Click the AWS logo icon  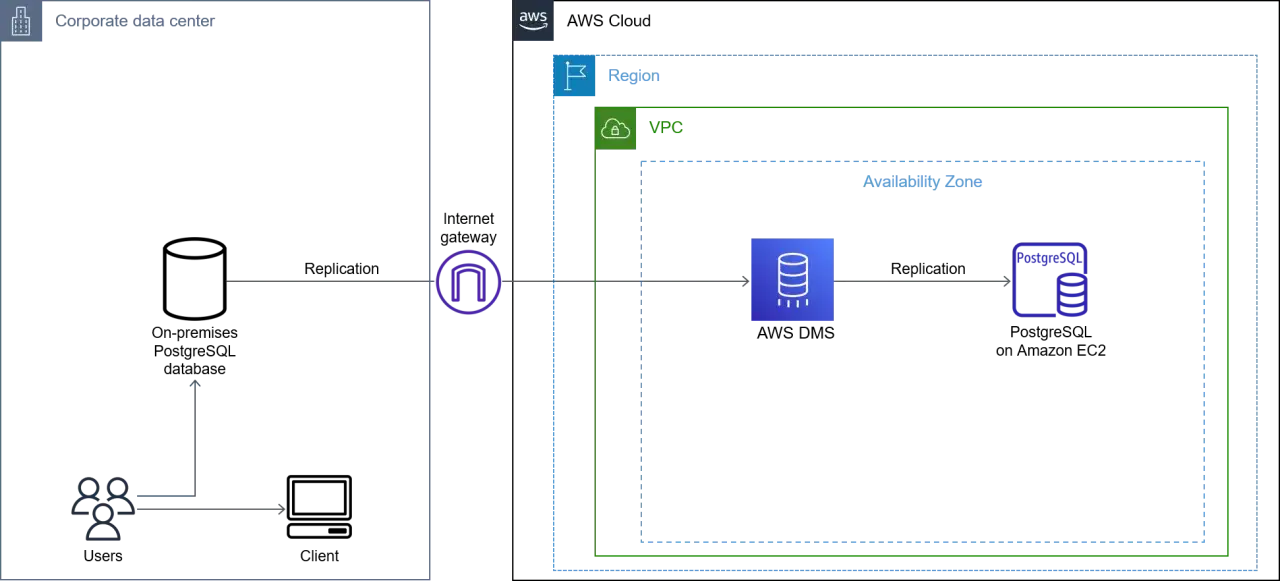pos(533,20)
